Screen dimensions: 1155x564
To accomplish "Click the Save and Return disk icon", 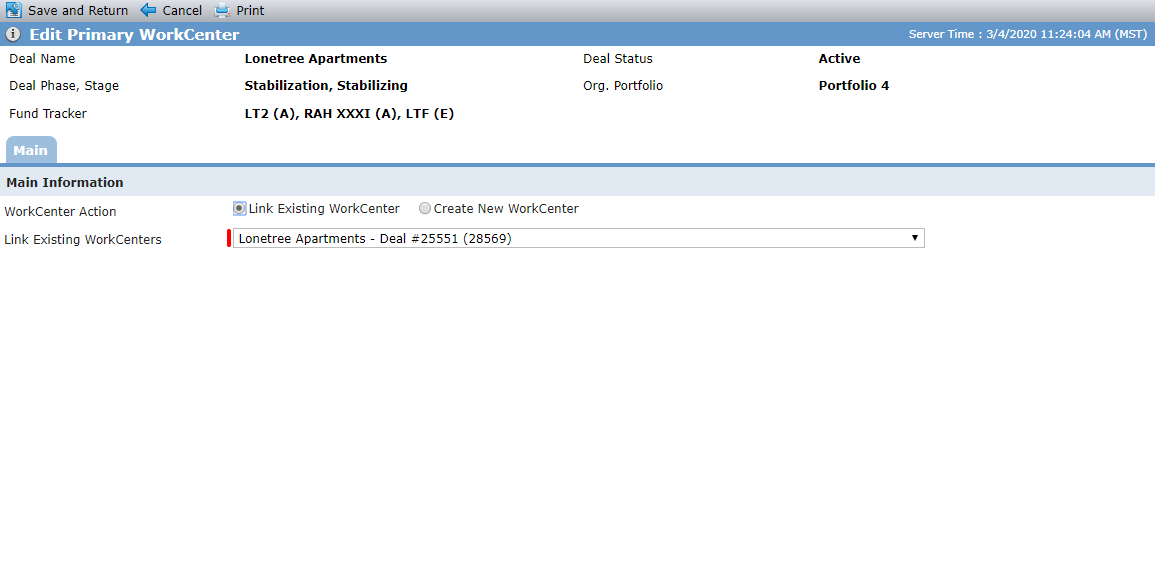I will 13,10.
